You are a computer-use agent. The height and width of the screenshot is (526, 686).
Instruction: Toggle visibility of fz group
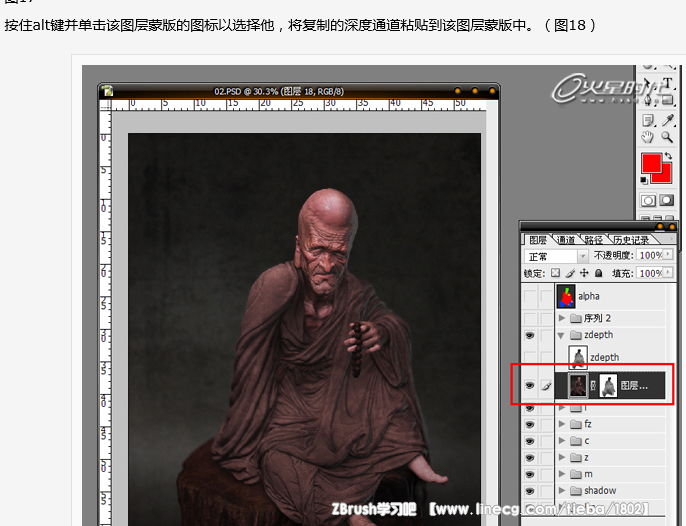pos(530,424)
